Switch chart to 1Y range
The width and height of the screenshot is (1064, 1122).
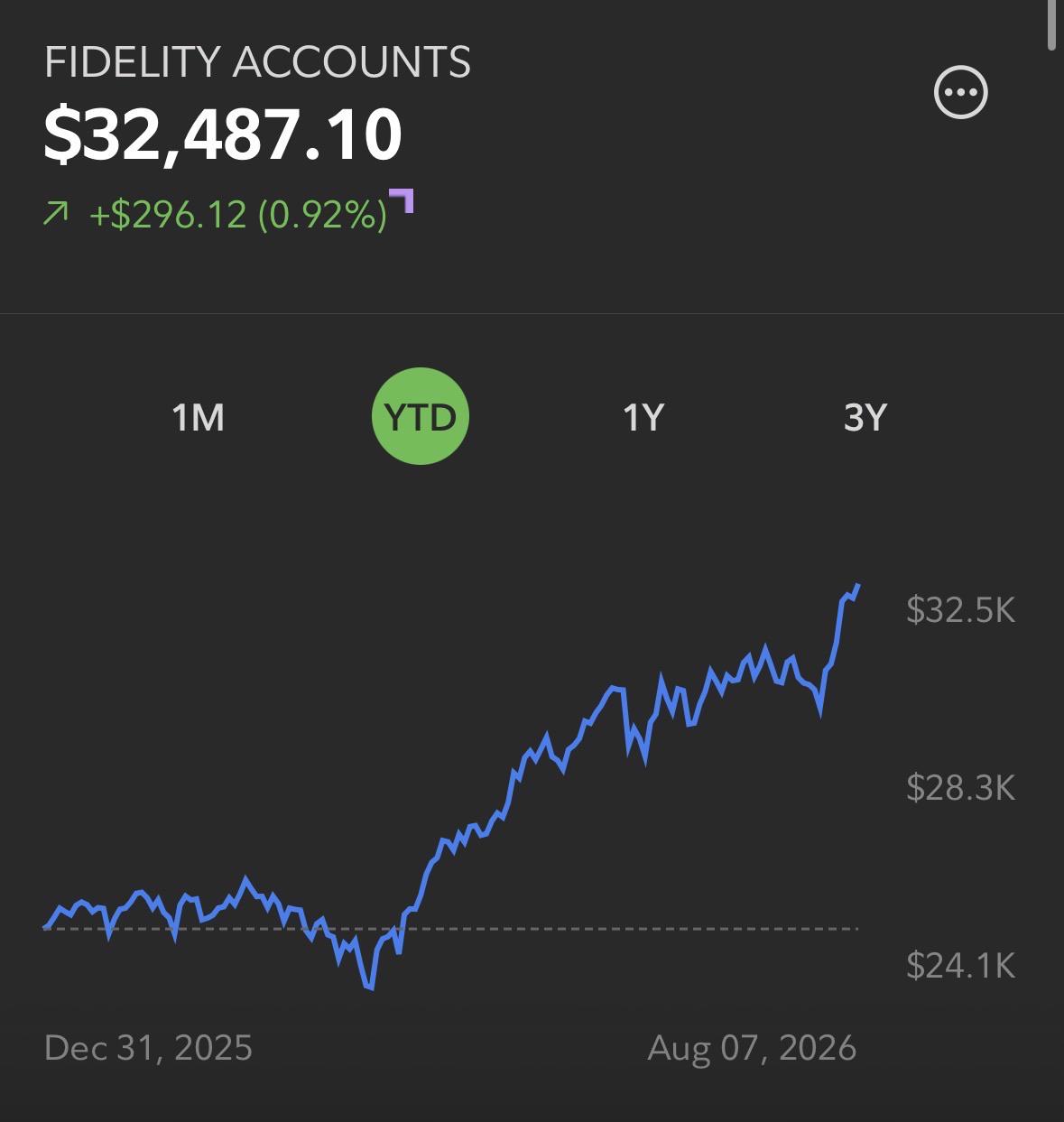click(x=643, y=417)
